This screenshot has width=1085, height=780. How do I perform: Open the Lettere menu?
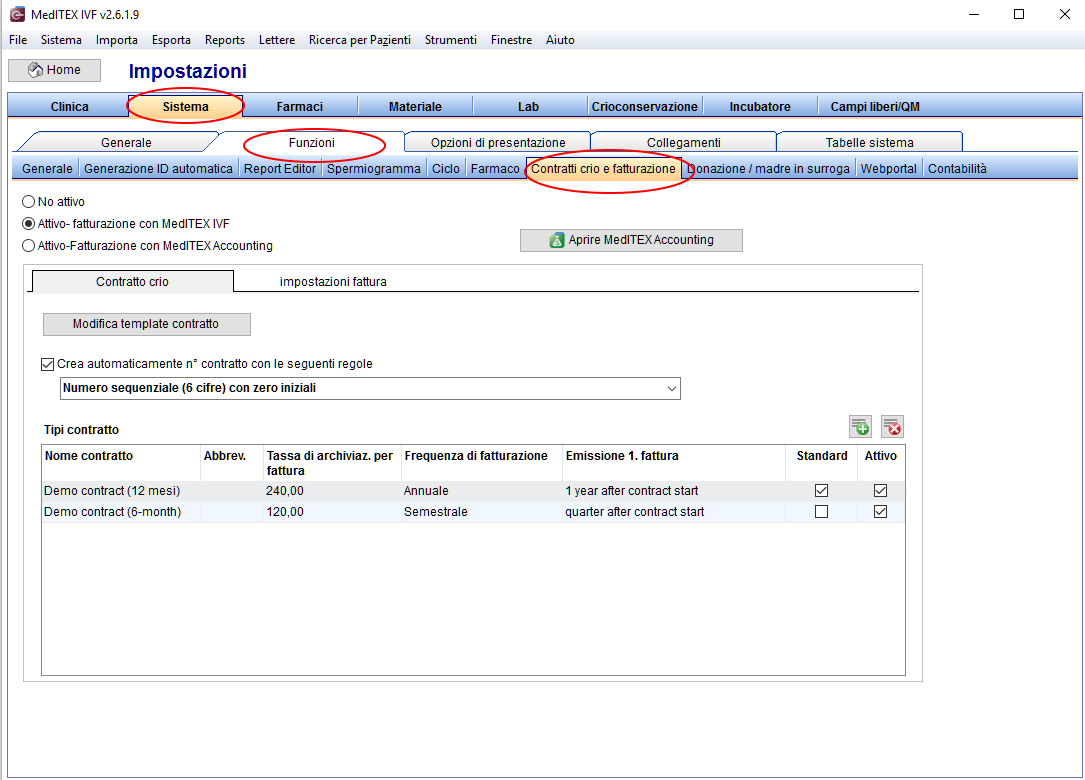(277, 39)
